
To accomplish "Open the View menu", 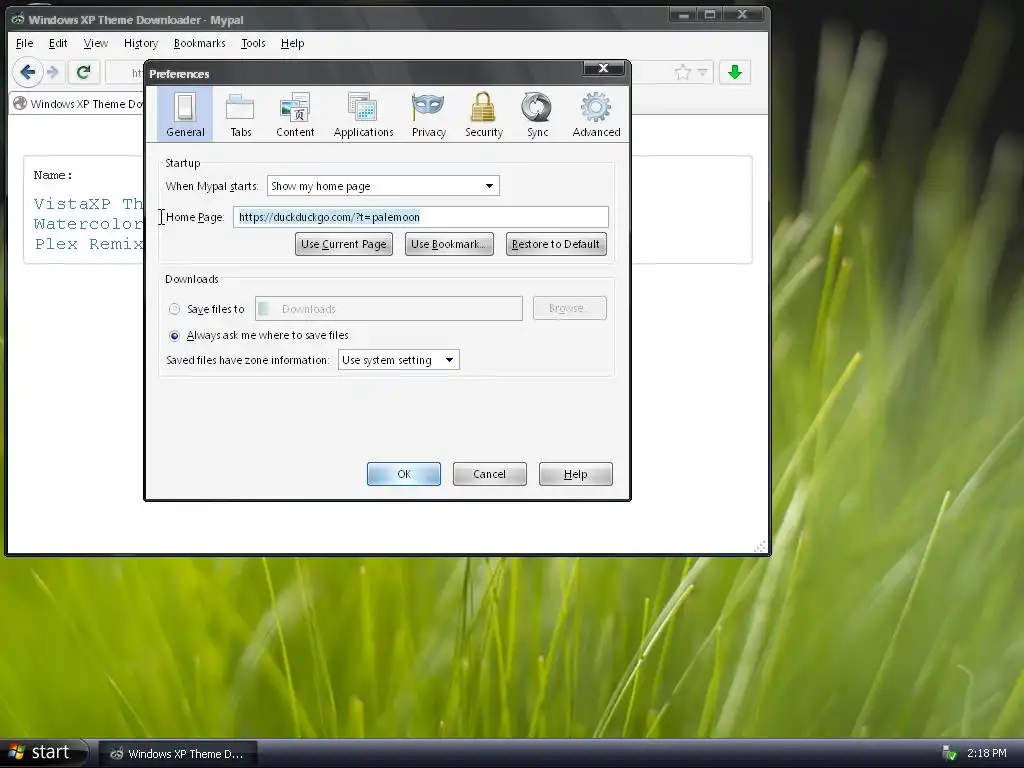I will click(95, 43).
